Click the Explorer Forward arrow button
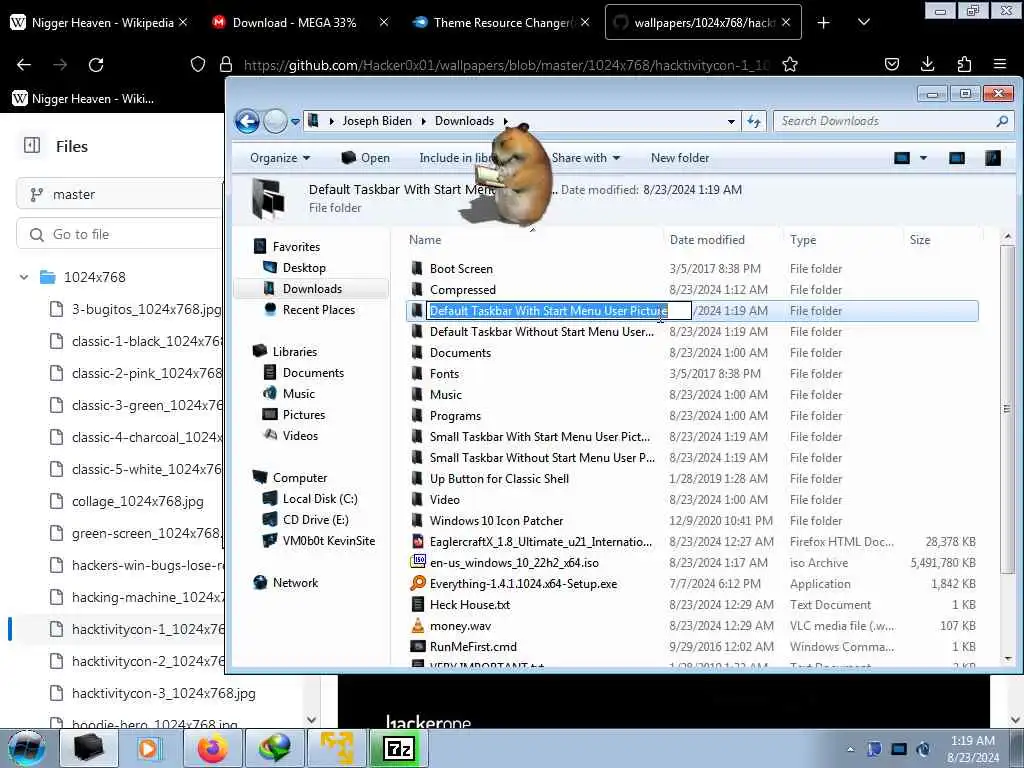 275,121
